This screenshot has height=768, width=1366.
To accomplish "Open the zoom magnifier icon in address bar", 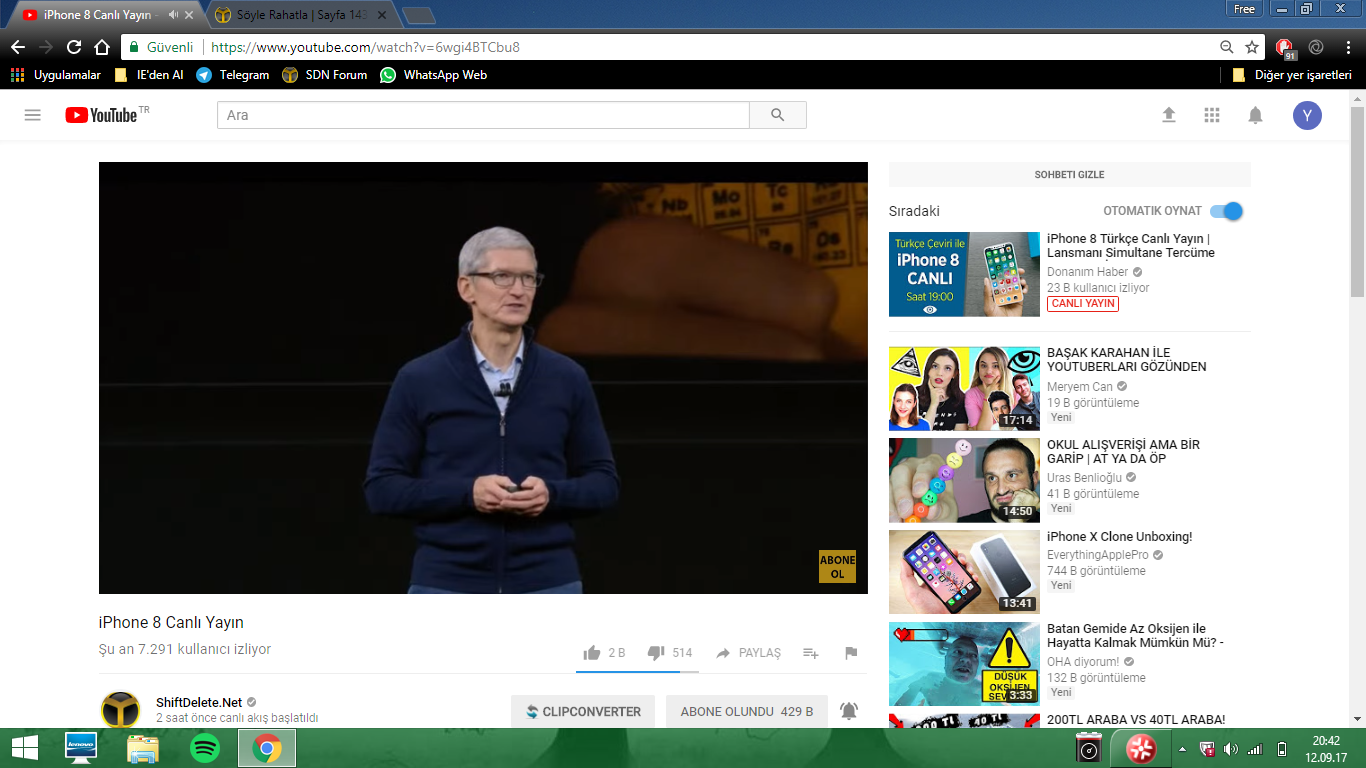I will point(1227,47).
